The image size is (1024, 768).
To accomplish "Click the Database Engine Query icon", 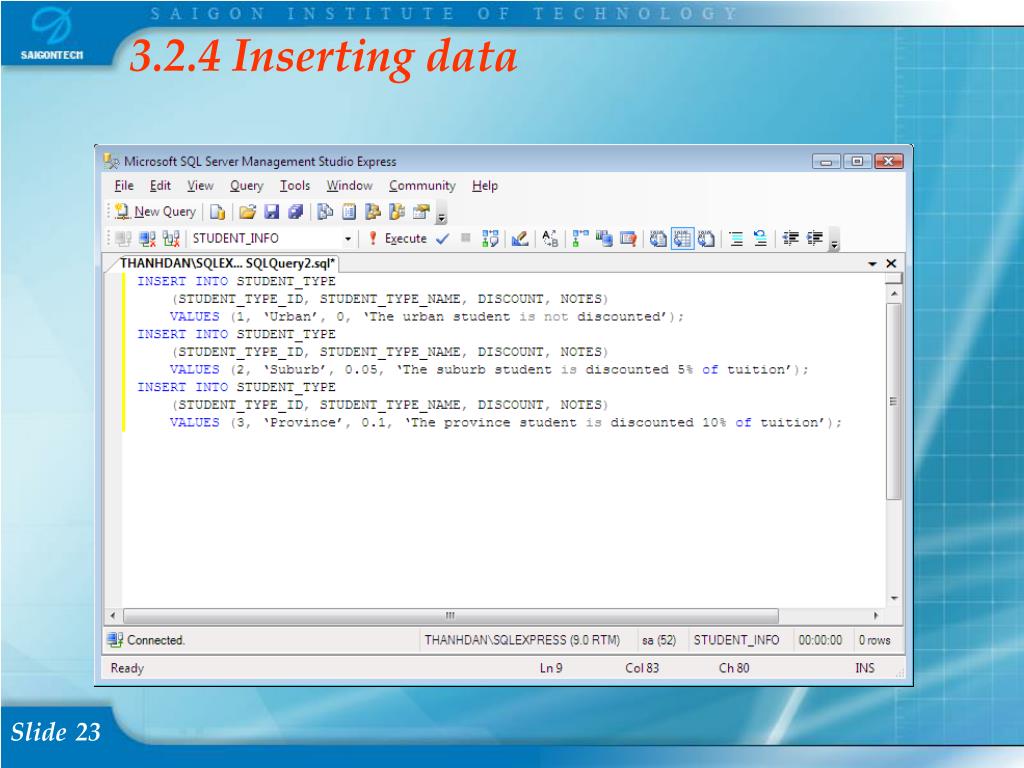I will click(217, 212).
